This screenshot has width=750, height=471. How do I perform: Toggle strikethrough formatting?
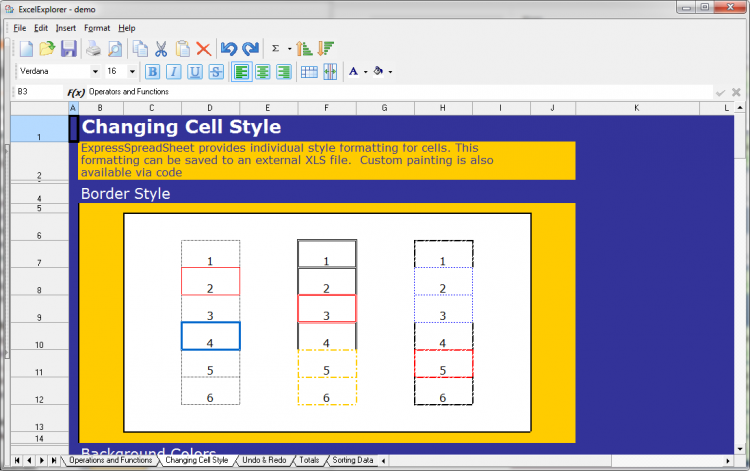pyautogui.click(x=216, y=72)
